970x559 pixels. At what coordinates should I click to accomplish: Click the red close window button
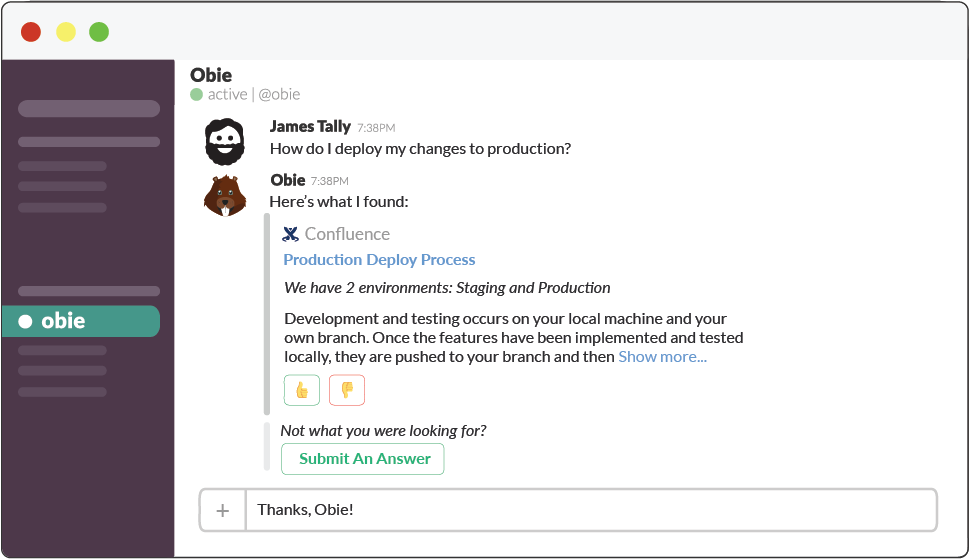tap(31, 31)
